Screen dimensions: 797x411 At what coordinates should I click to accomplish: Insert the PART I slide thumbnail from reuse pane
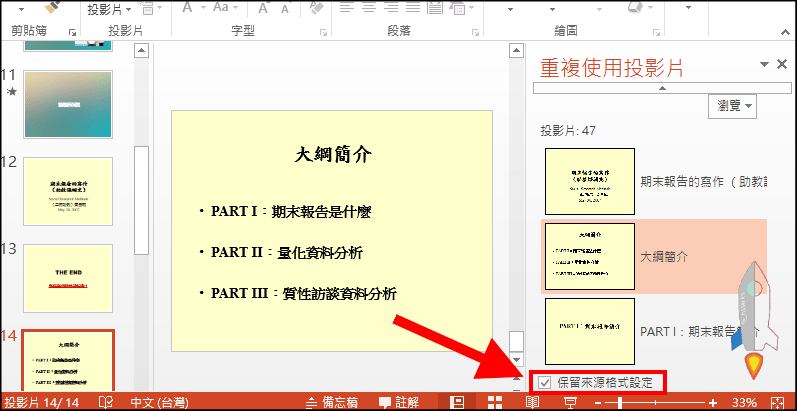pos(590,331)
